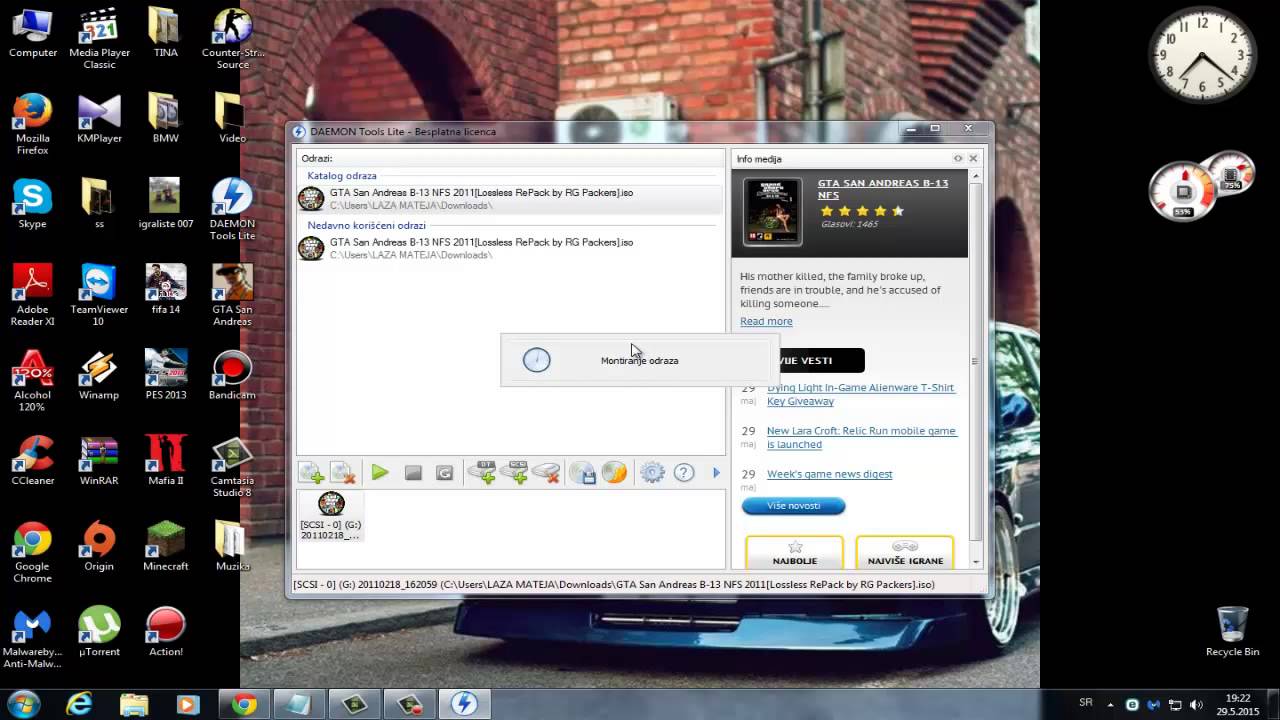Open DAEMON Tools preferences gear
1280x720 pixels.
[x=652, y=473]
